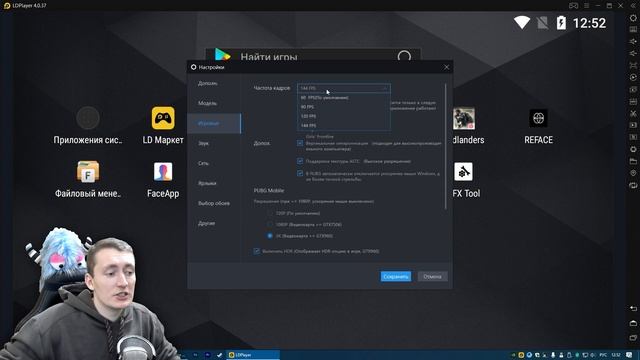This screenshot has width=640, height=360.
Task: Collapse sidebar with double-chevron icon
Action: coord(633,5)
